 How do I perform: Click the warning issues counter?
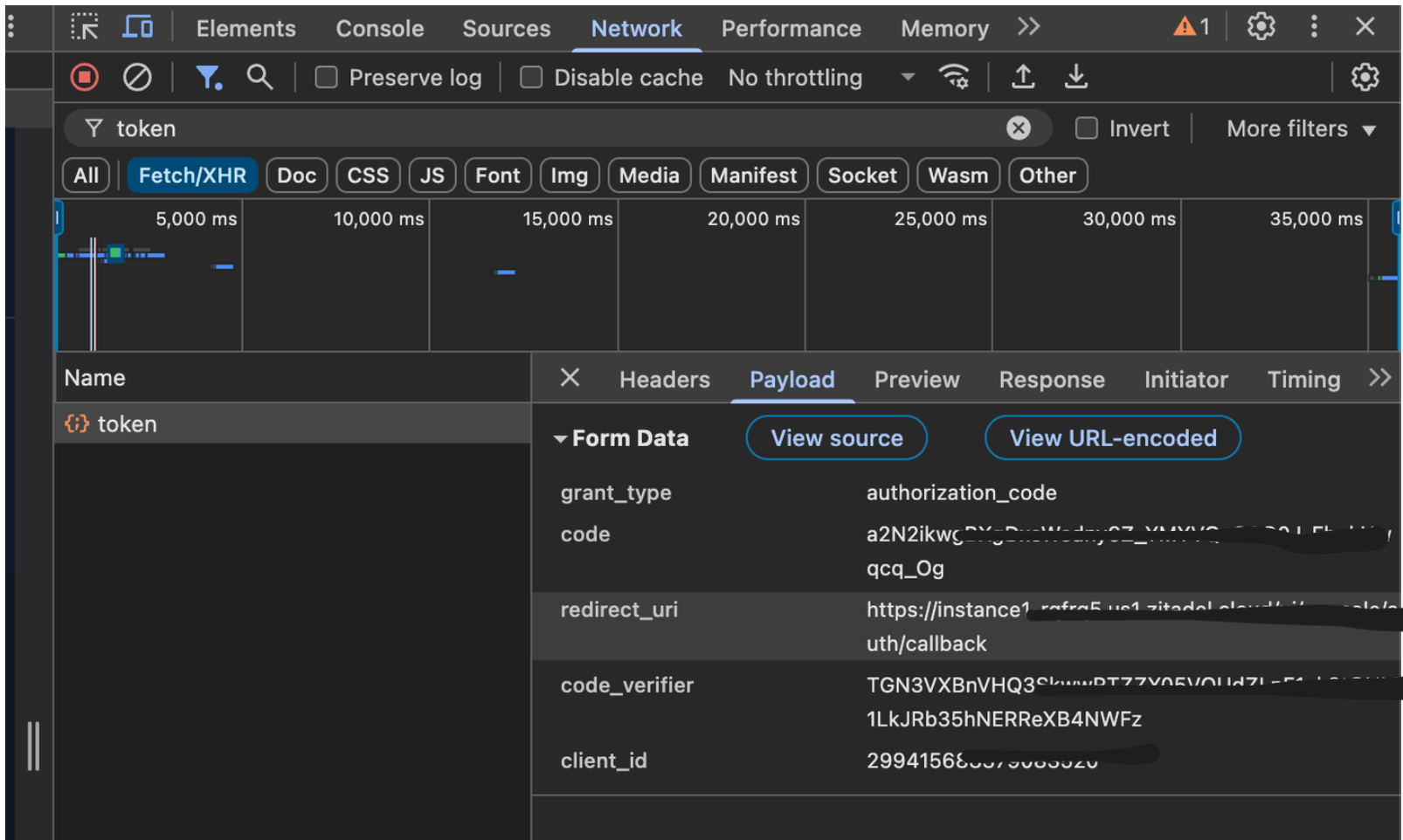pos(1192,27)
